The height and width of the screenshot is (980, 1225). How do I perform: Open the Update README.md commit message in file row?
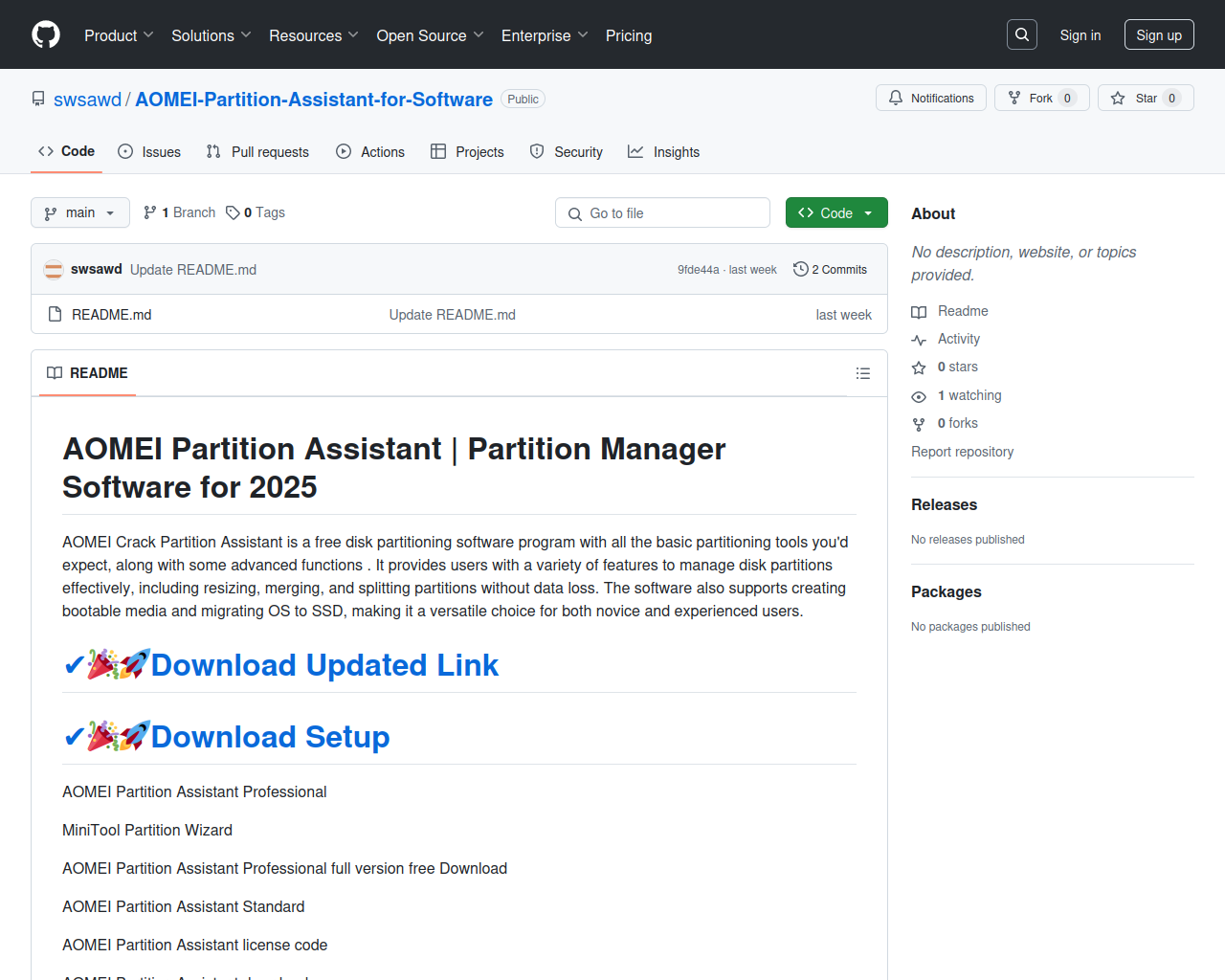click(x=453, y=315)
